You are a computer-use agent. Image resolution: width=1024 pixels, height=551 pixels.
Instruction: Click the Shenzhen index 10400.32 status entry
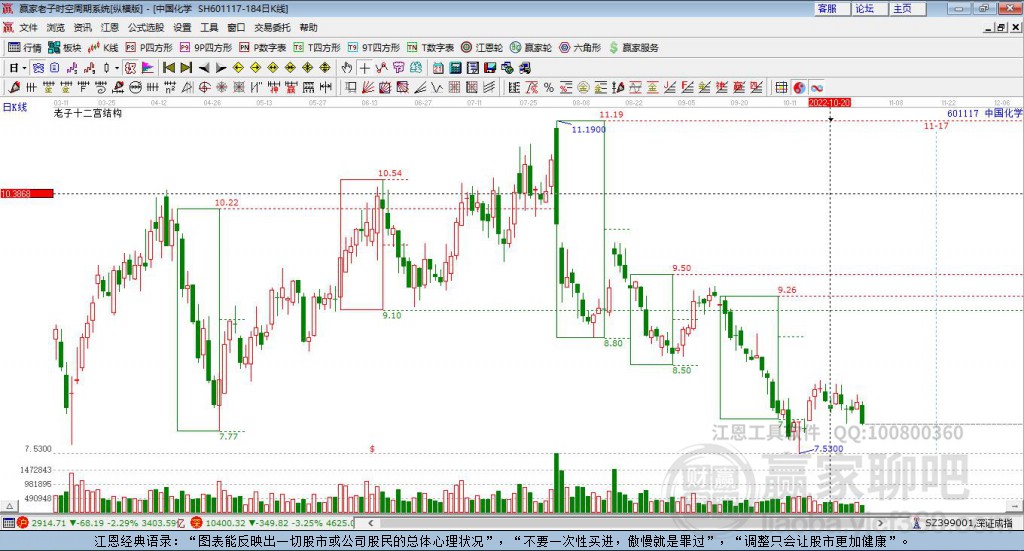(273, 523)
